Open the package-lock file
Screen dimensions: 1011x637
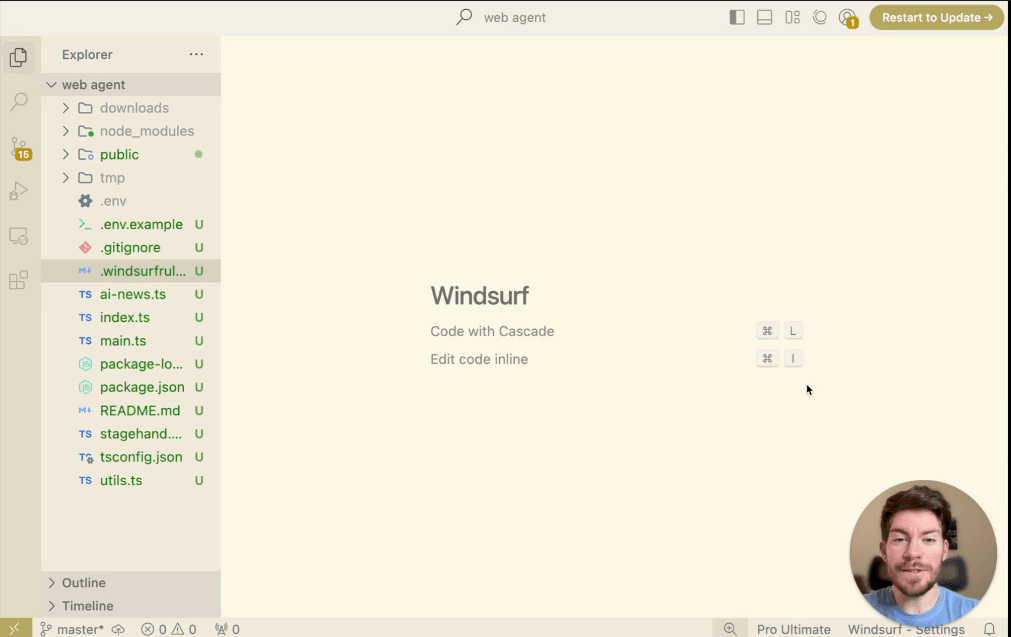click(x=131, y=364)
